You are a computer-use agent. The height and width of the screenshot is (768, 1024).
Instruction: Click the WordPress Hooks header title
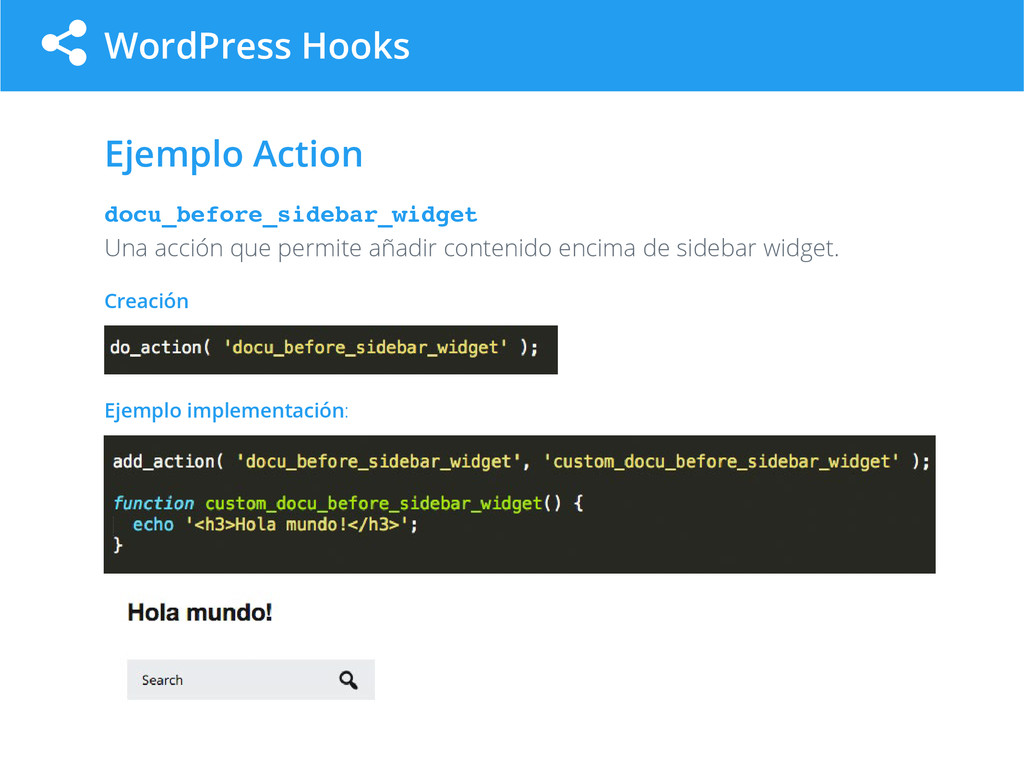pyautogui.click(x=257, y=46)
